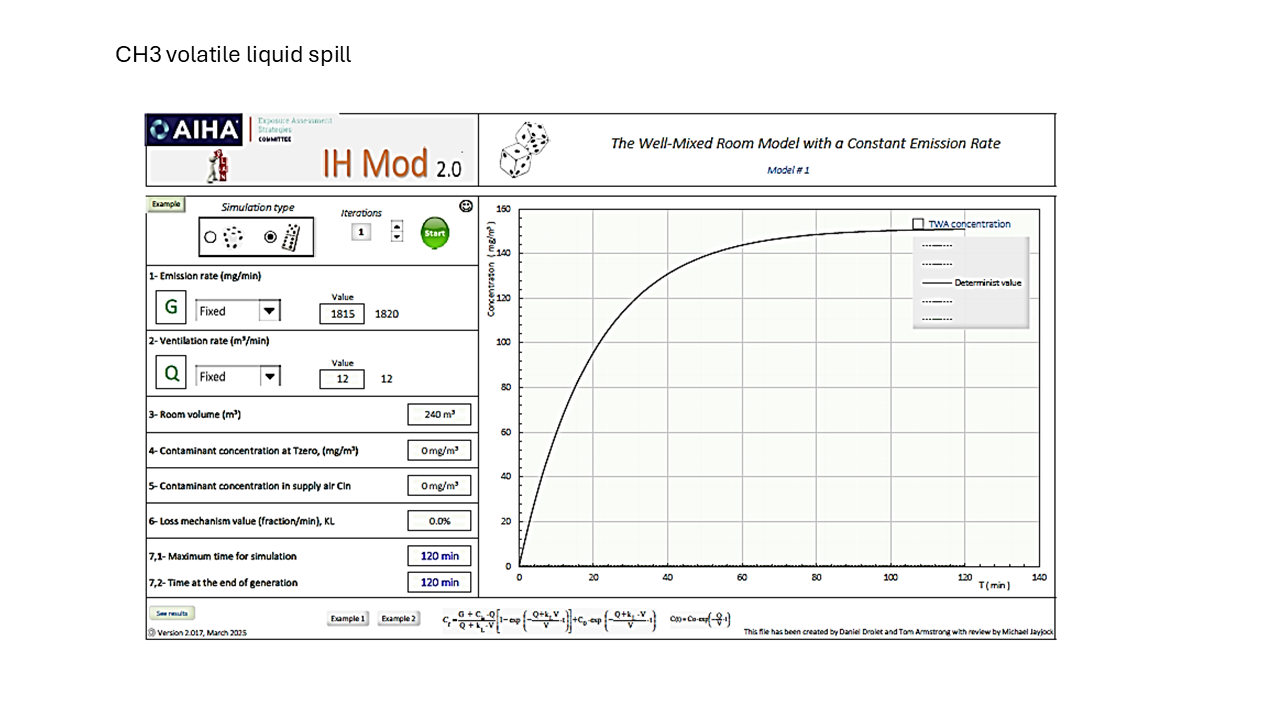Viewport: 1280px width, 720px height.
Task: Click the G emission rate icon
Action: (171, 308)
